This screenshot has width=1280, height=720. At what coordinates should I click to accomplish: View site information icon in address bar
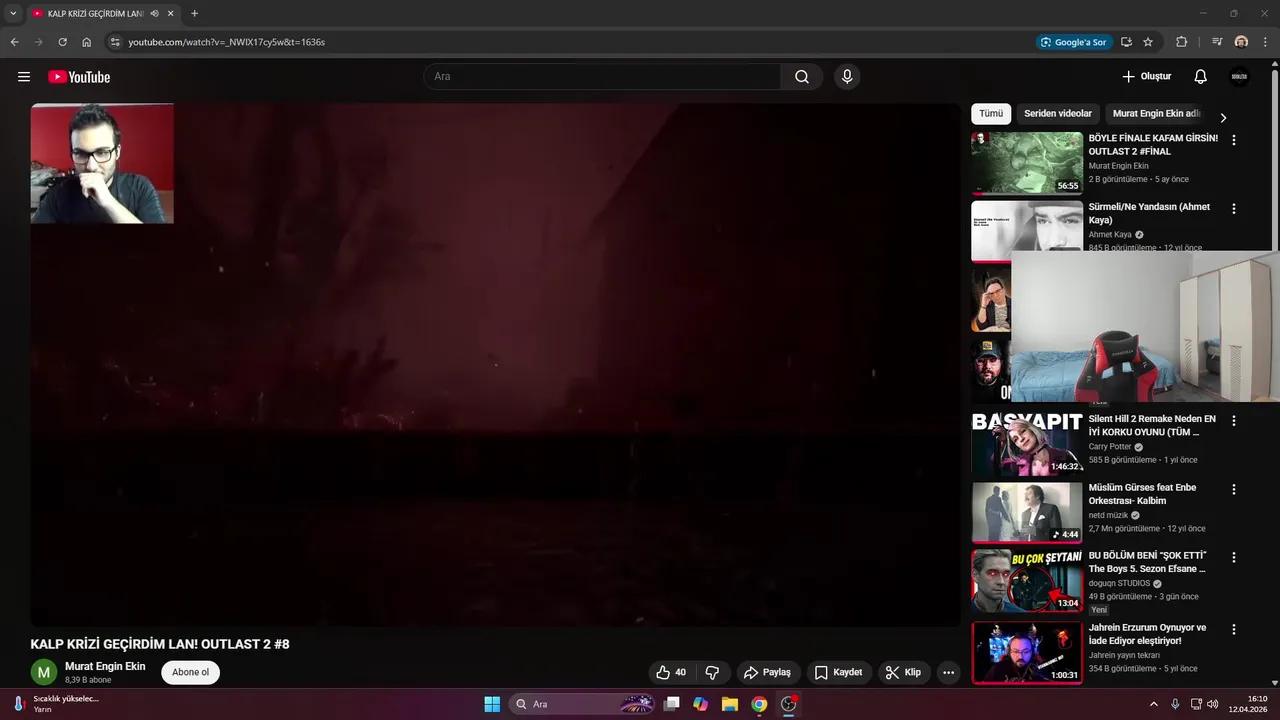115,42
